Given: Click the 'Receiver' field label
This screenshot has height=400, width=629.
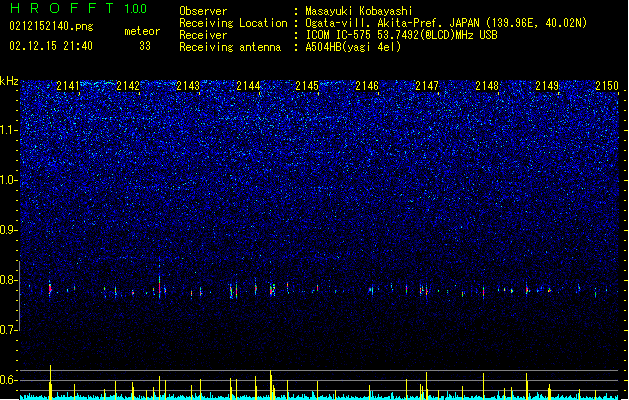Looking at the screenshot, I should pos(203,35).
